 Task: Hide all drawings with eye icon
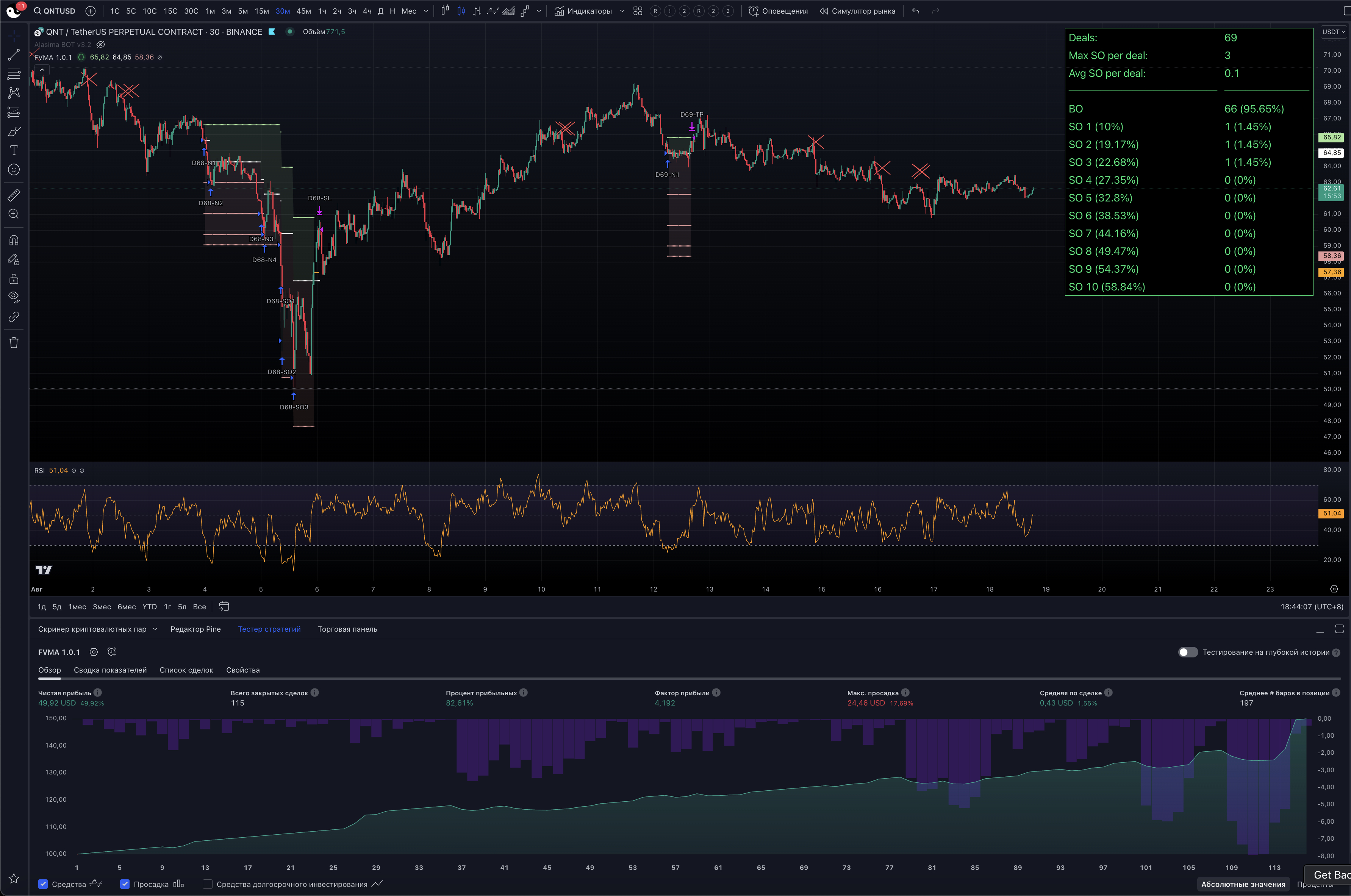pos(14,297)
